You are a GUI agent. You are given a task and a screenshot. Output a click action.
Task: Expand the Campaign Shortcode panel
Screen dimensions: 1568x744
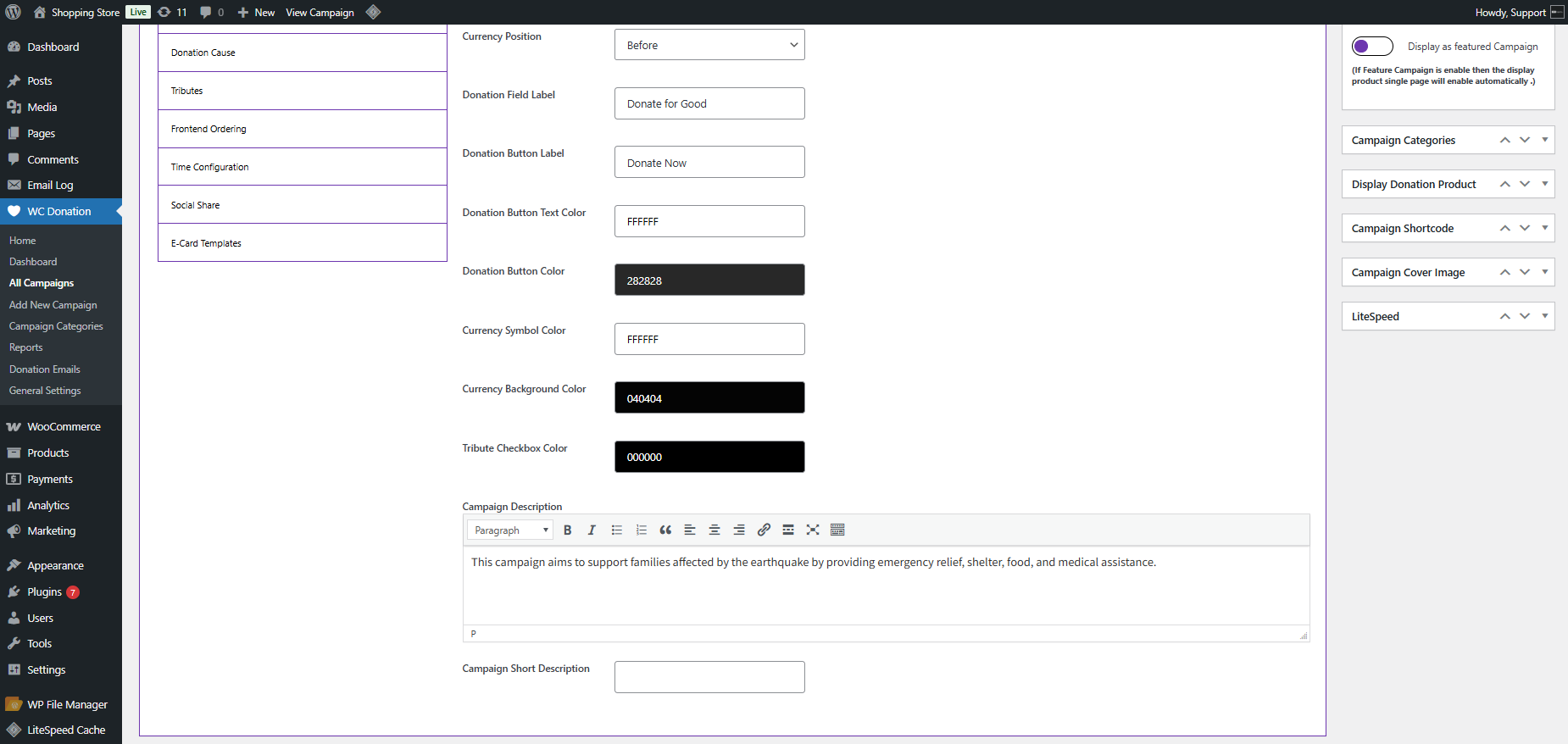coord(1544,228)
